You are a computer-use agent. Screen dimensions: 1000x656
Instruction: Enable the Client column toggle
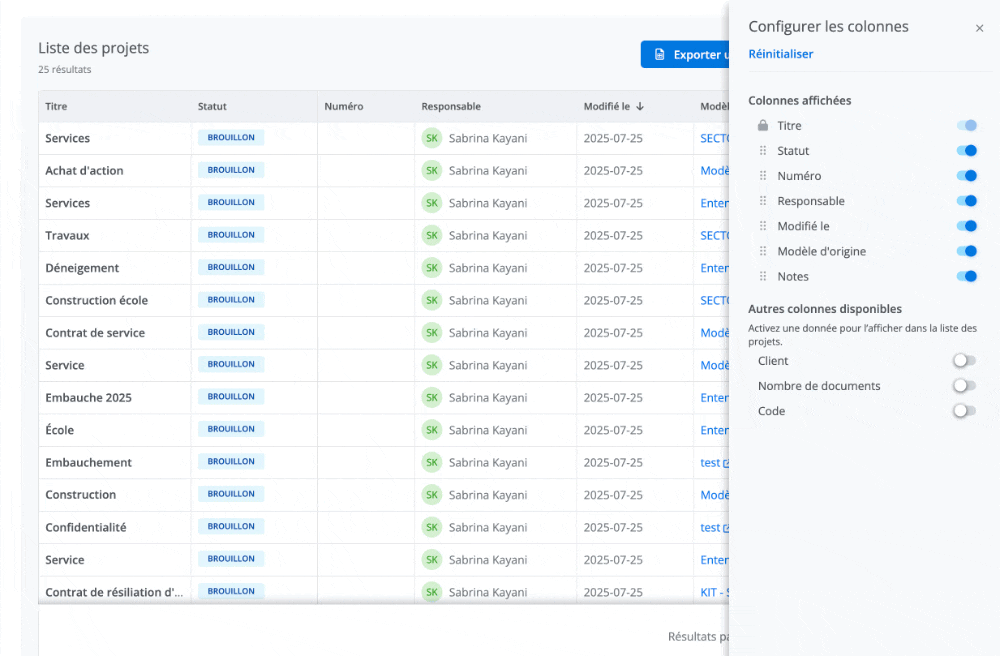pos(963,360)
